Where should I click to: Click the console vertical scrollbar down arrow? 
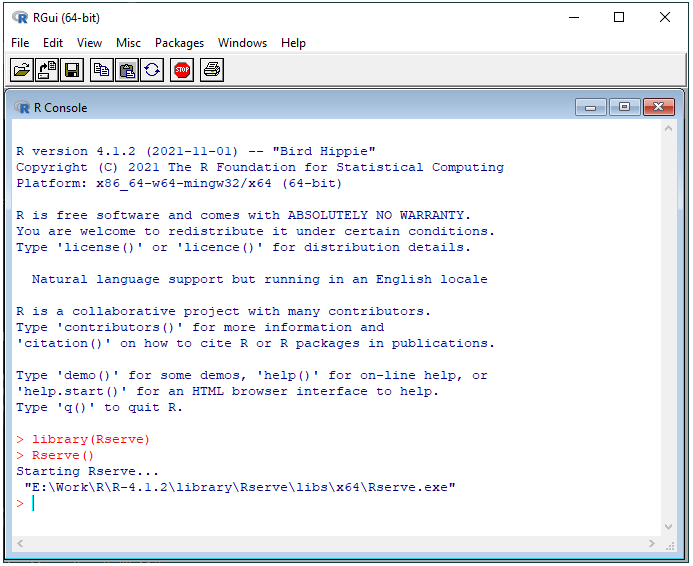coord(669,527)
